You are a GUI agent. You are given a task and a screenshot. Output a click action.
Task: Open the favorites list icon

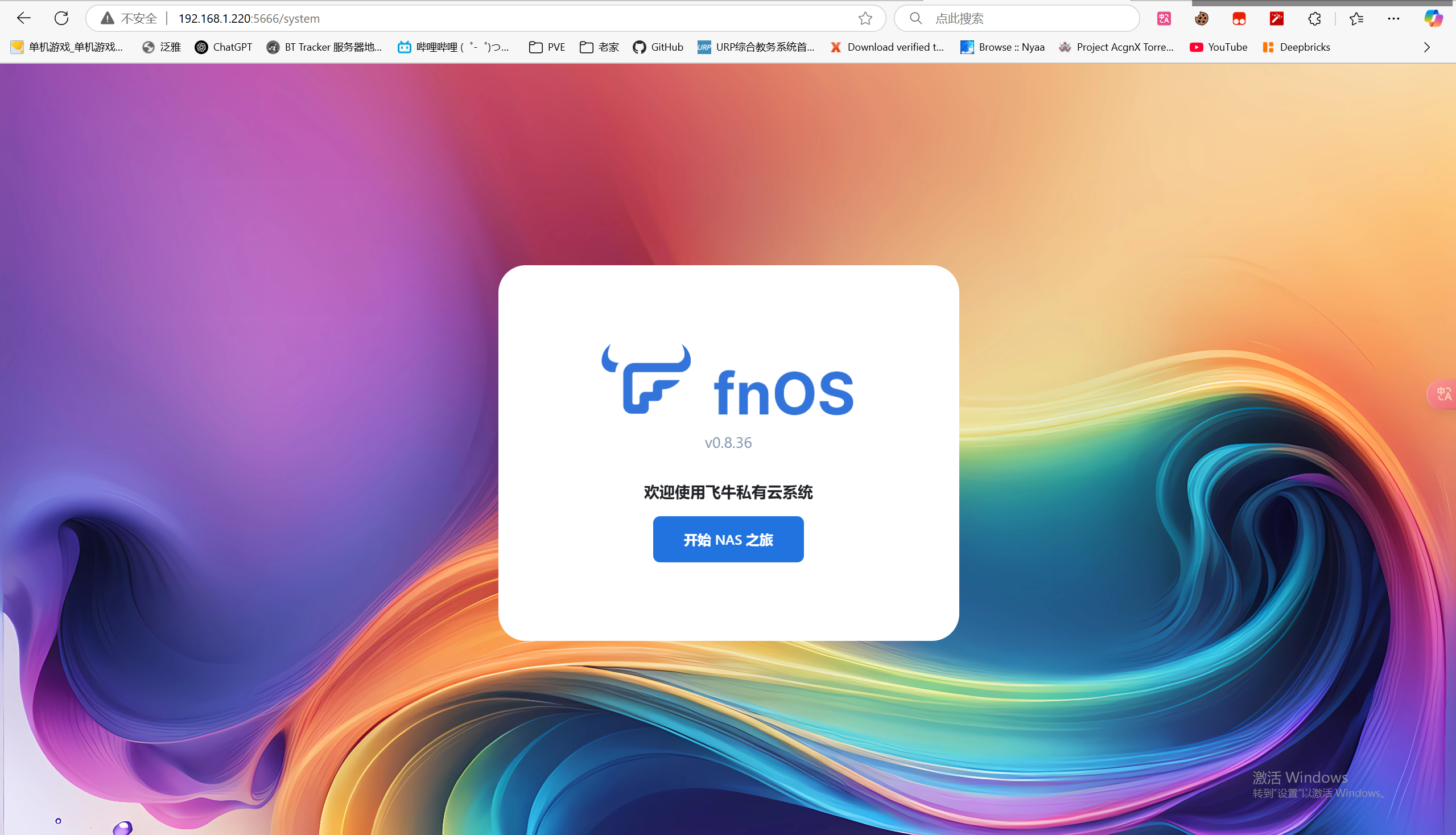(1356, 18)
